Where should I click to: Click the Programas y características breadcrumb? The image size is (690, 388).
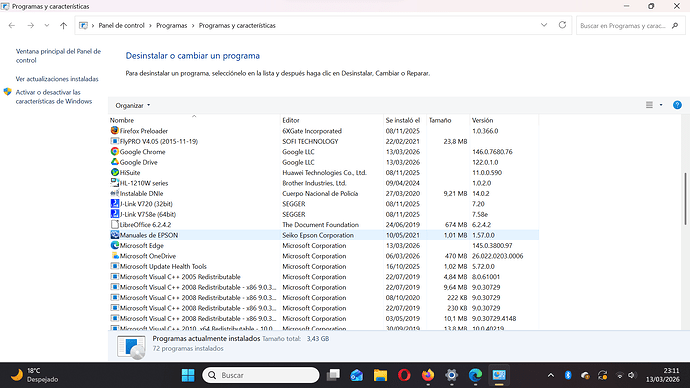[237, 26]
